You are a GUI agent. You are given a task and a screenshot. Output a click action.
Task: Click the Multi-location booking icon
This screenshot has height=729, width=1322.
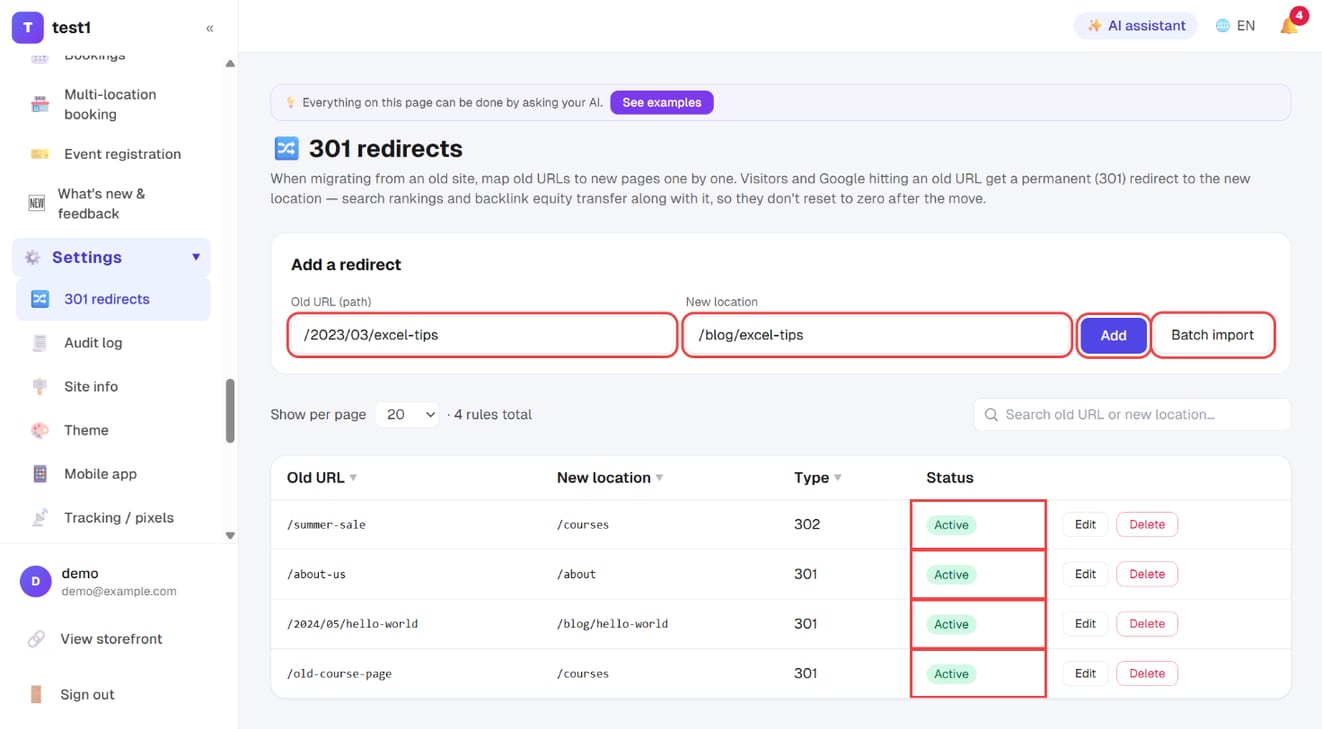tap(40, 104)
